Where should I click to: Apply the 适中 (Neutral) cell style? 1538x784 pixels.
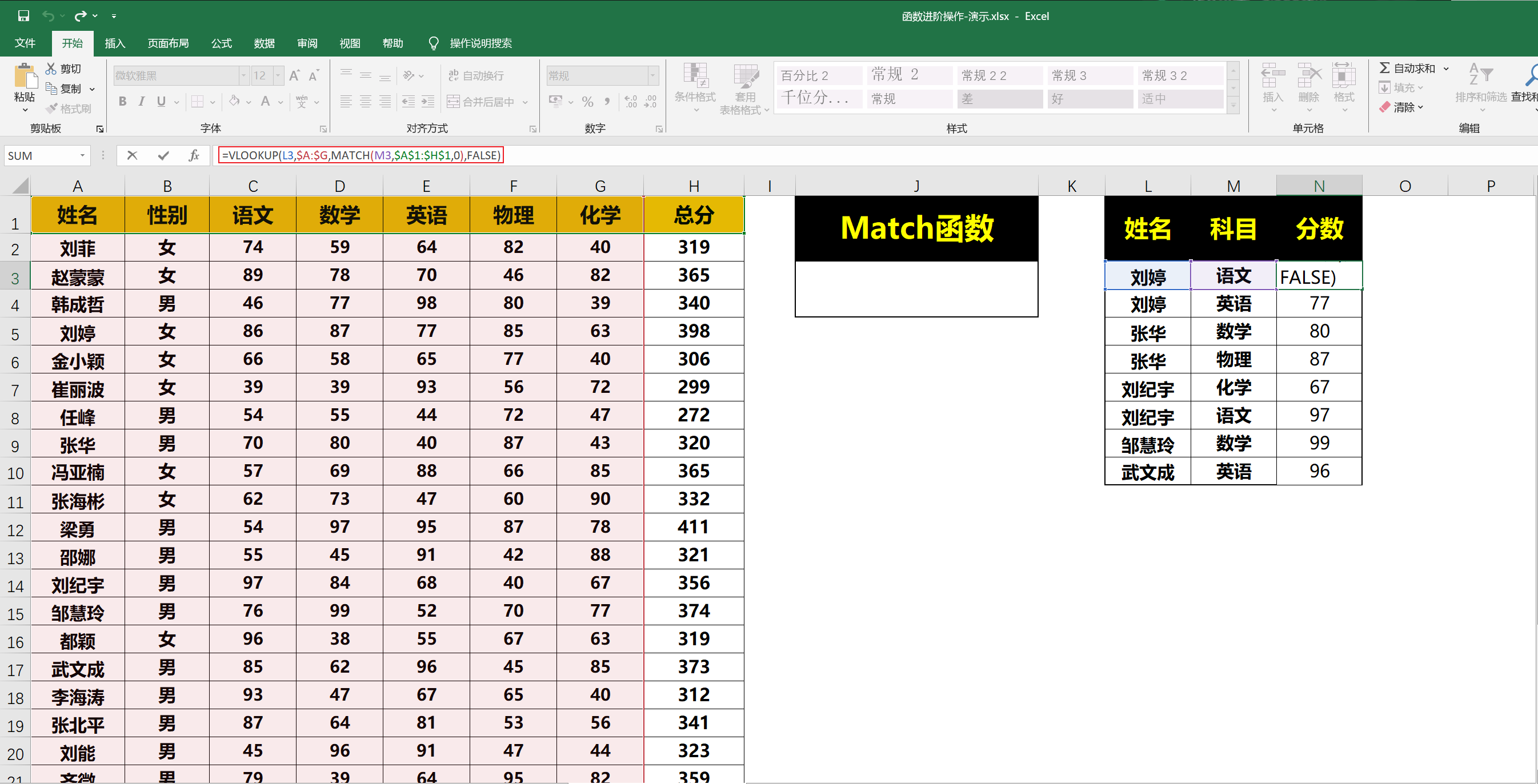tap(1180, 99)
